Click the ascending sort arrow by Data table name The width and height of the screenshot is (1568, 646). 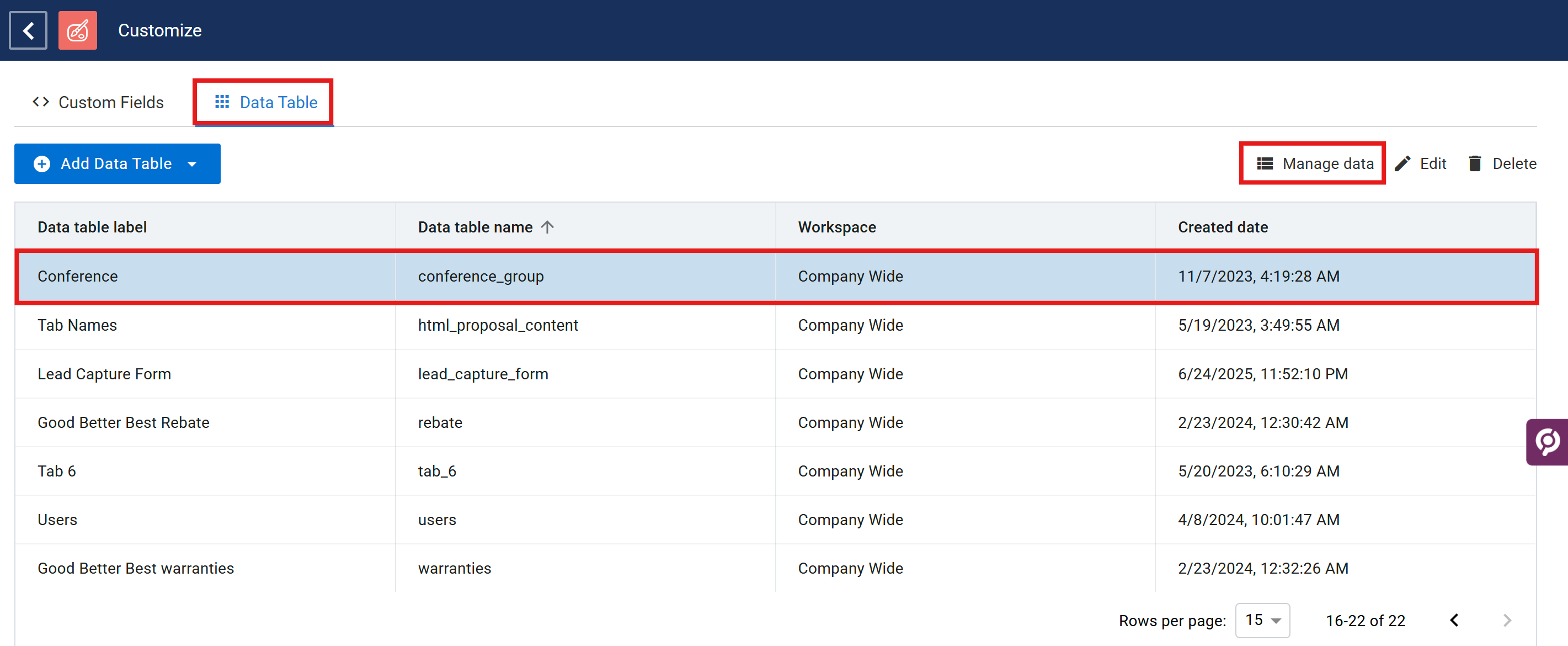[547, 227]
